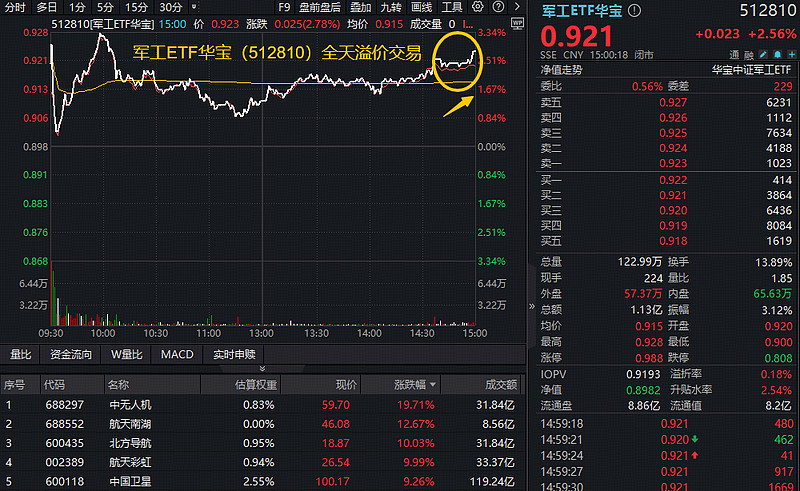Select the 30分 period tab

coord(170,7)
